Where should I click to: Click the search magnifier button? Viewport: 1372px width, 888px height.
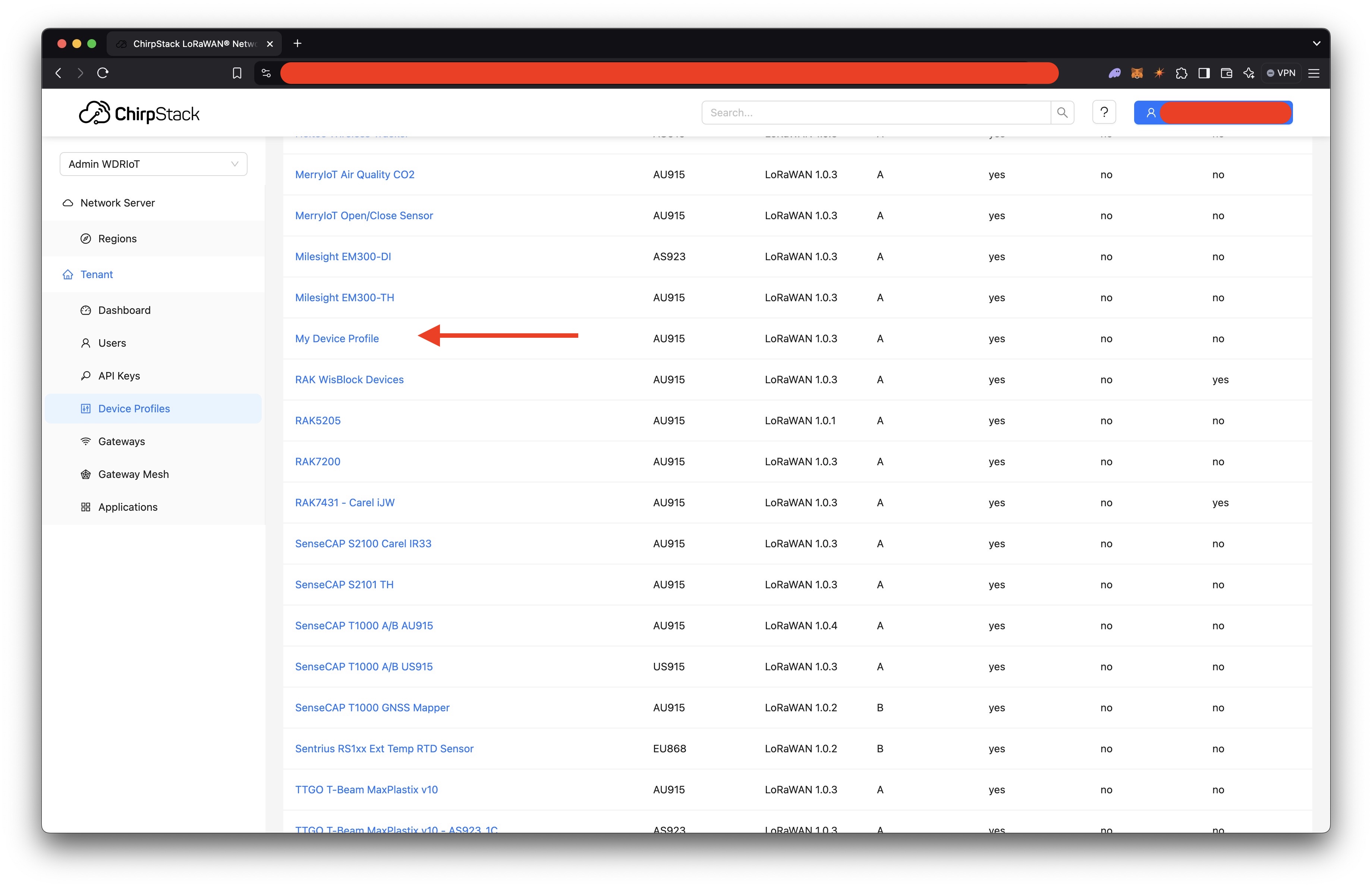tap(1063, 112)
